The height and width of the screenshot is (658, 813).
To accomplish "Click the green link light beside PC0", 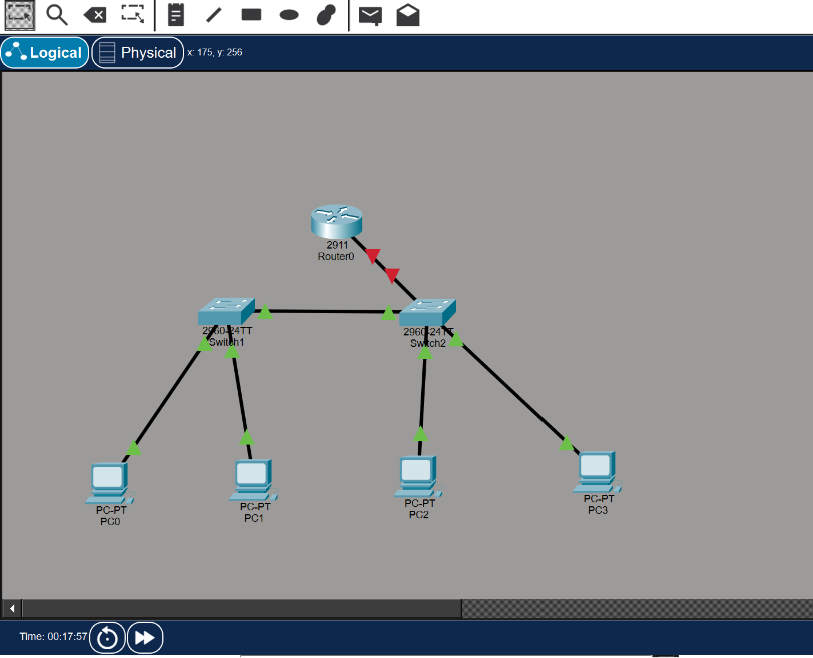I will [133, 447].
